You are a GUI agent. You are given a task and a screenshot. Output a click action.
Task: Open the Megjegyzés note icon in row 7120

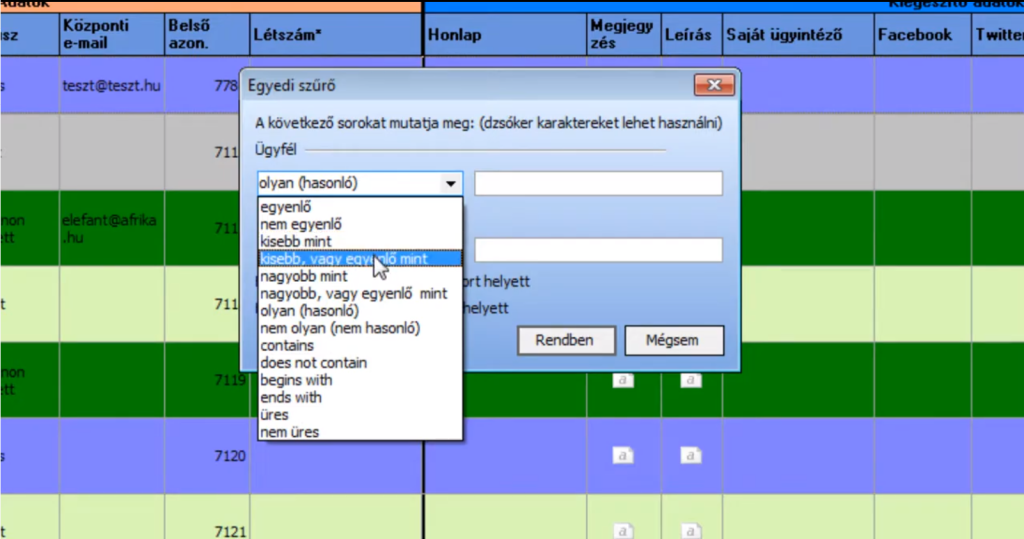622,455
